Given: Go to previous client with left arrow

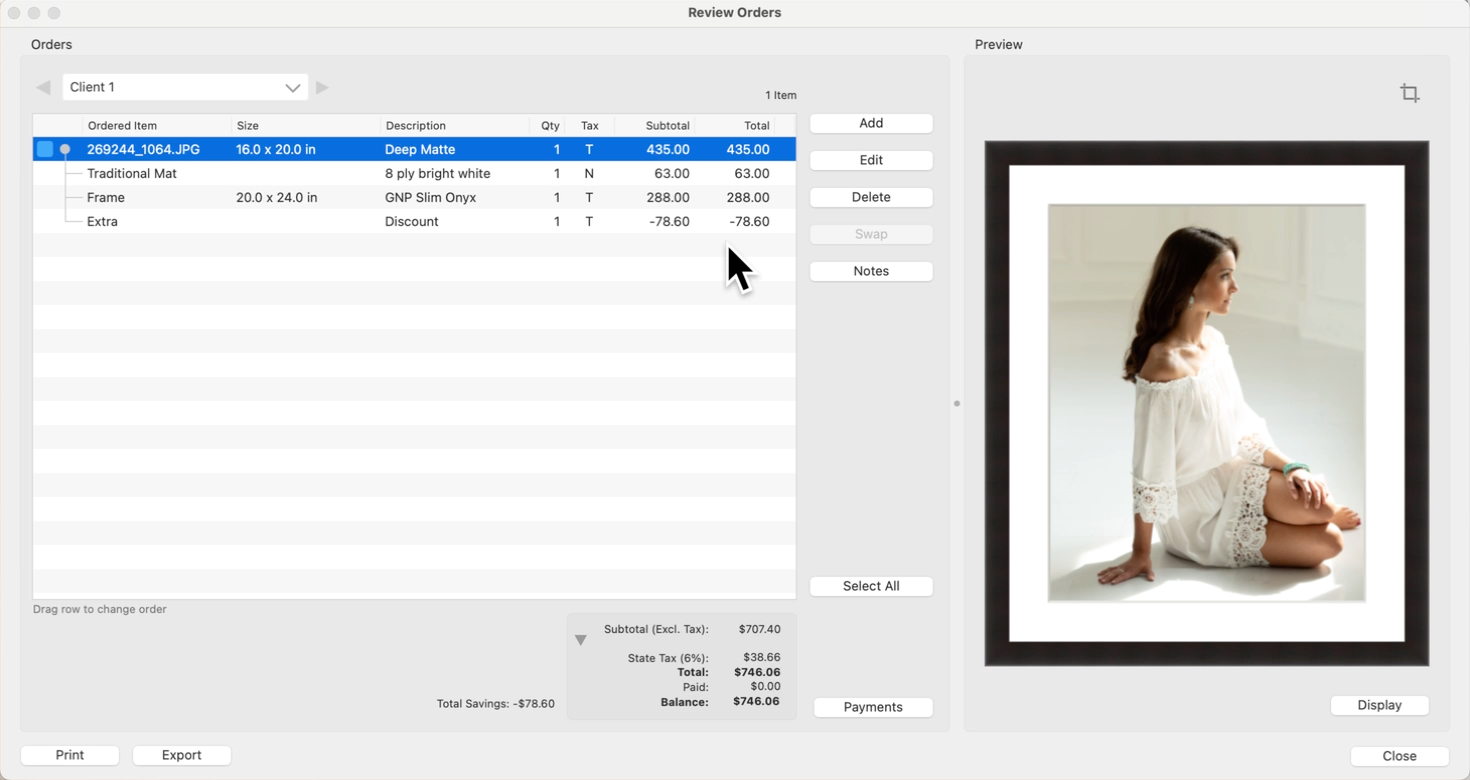Looking at the screenshot, I should point(43,88).
